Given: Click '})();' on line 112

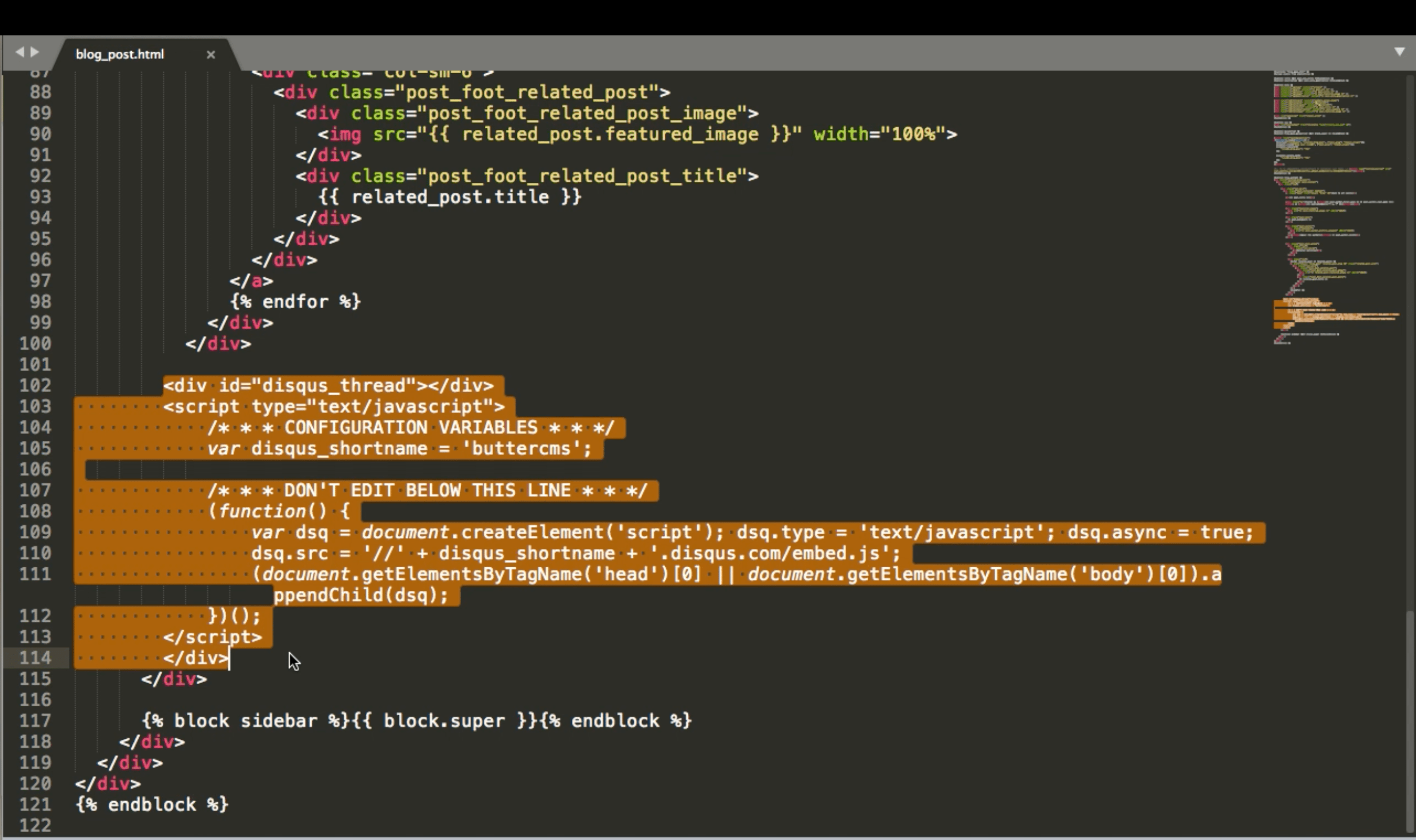Looking at the screenshot, I should pos(235,616).
